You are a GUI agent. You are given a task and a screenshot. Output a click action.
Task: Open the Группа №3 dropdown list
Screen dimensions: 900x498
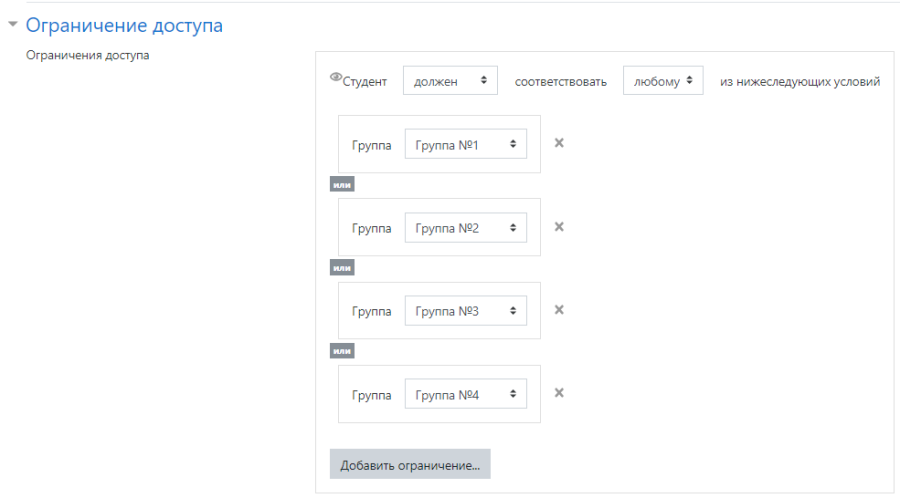tap(465, 311)
